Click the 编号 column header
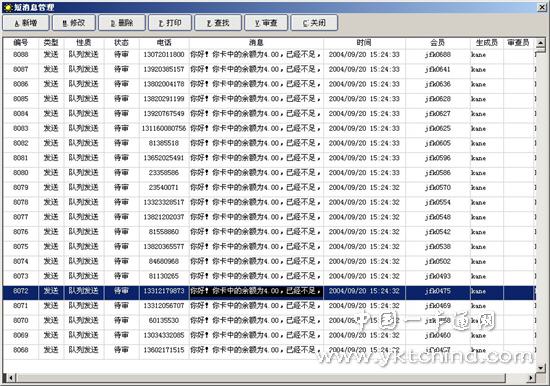Viewport: 550px width, 386px height. point(21,43)
